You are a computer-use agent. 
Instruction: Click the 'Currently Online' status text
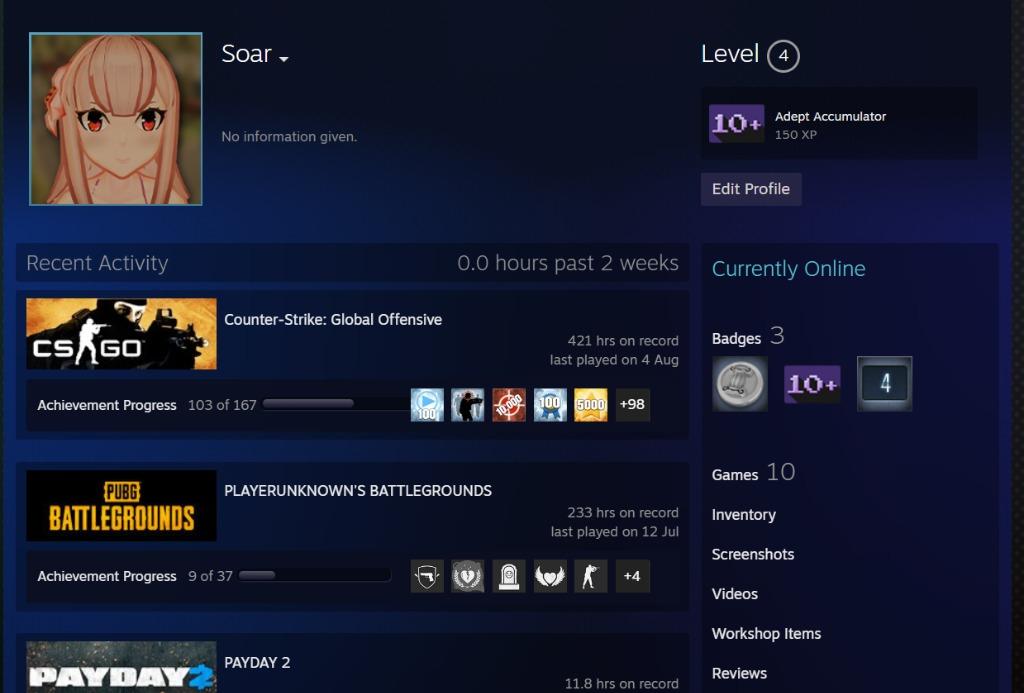pos(788,268)
